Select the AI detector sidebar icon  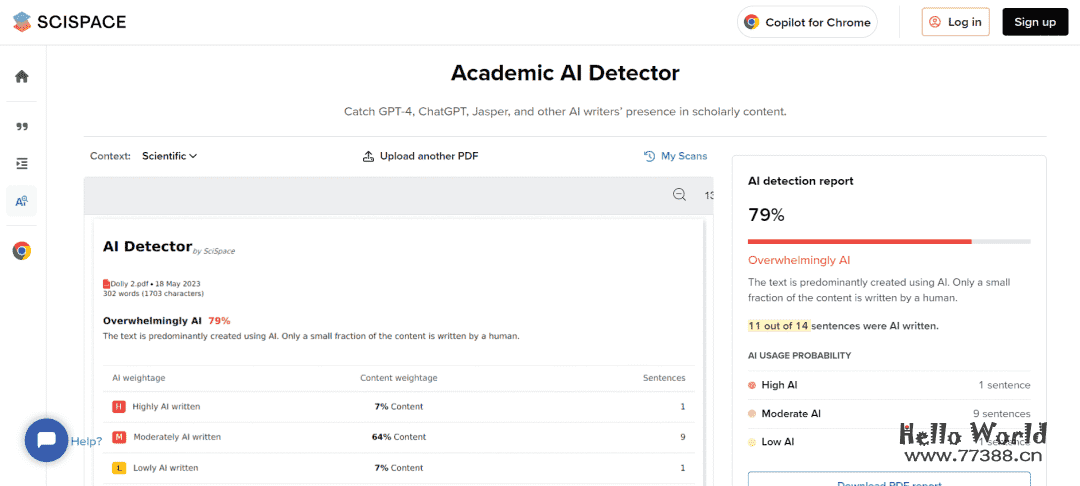pyautogui.click(x=21, y=201)
